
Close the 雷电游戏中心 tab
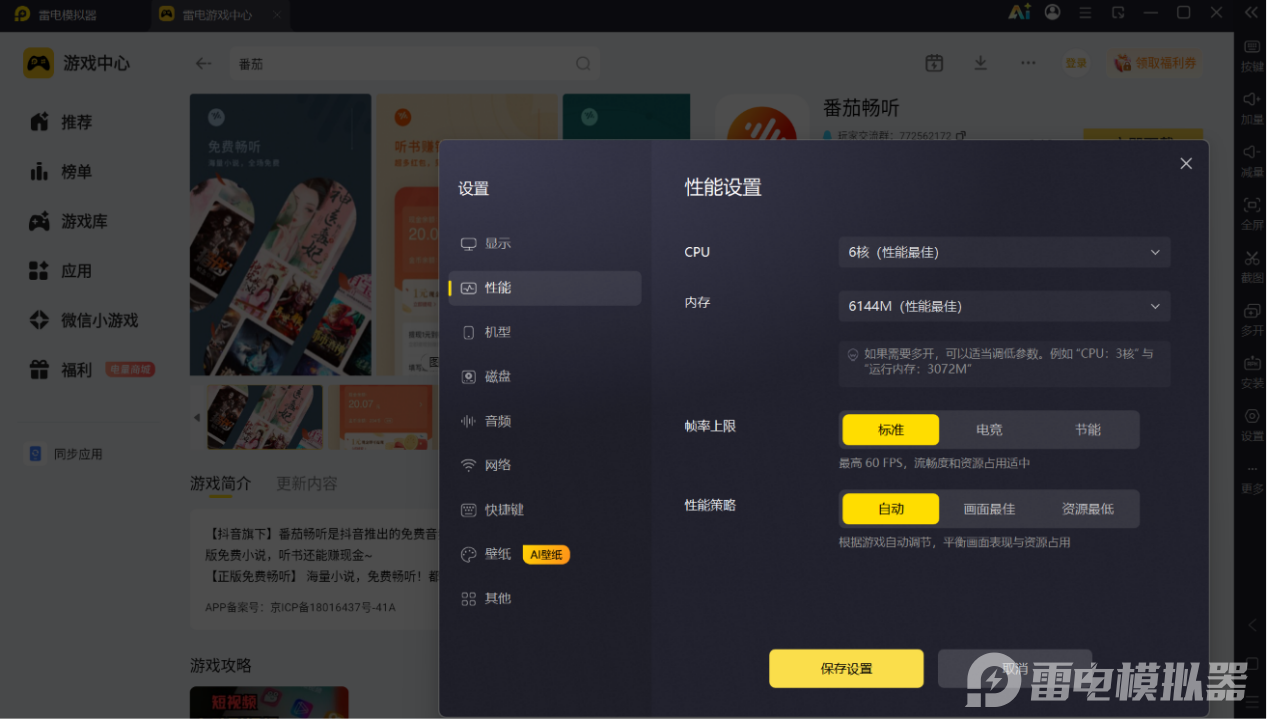(x=277, y=15)
